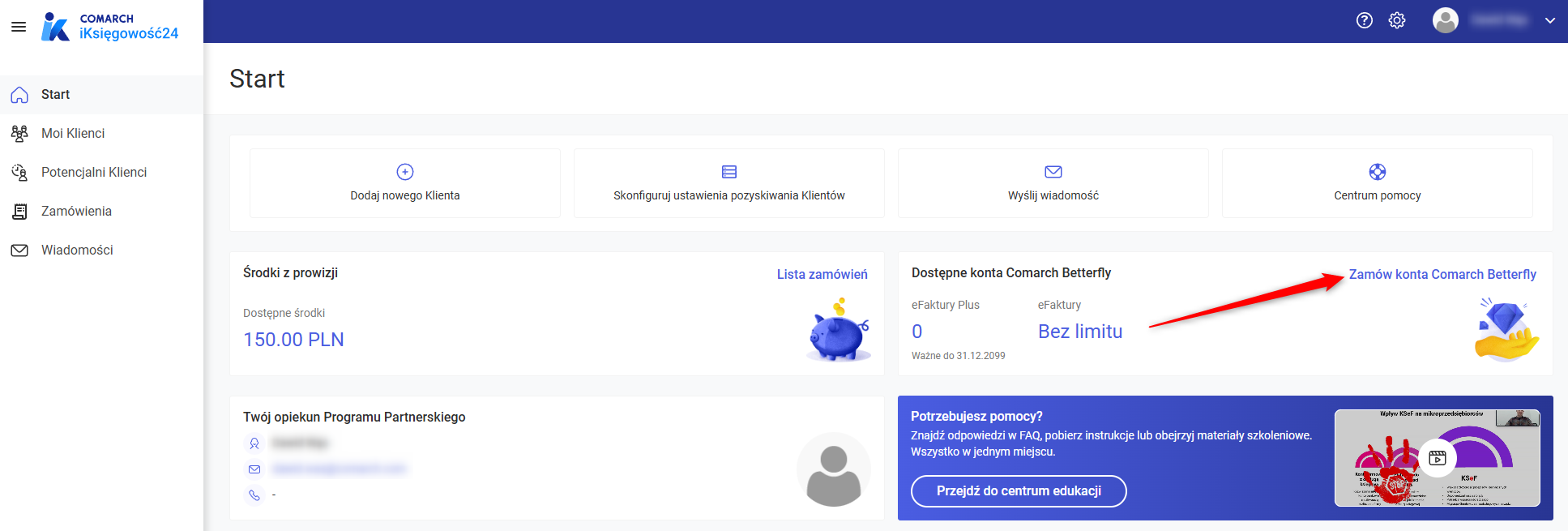Click the blurred partner email address link
The width and height of the screenshot is (1568, 531).
[340, 469]
